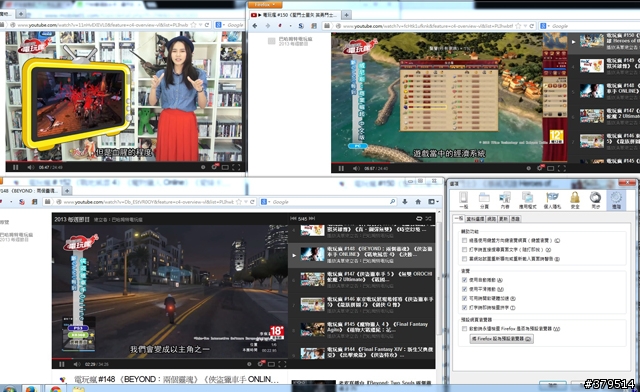Viewport: 640px width, 392px height.
Task: Open General panel icon in Options dialog
Action: (463, 200)
